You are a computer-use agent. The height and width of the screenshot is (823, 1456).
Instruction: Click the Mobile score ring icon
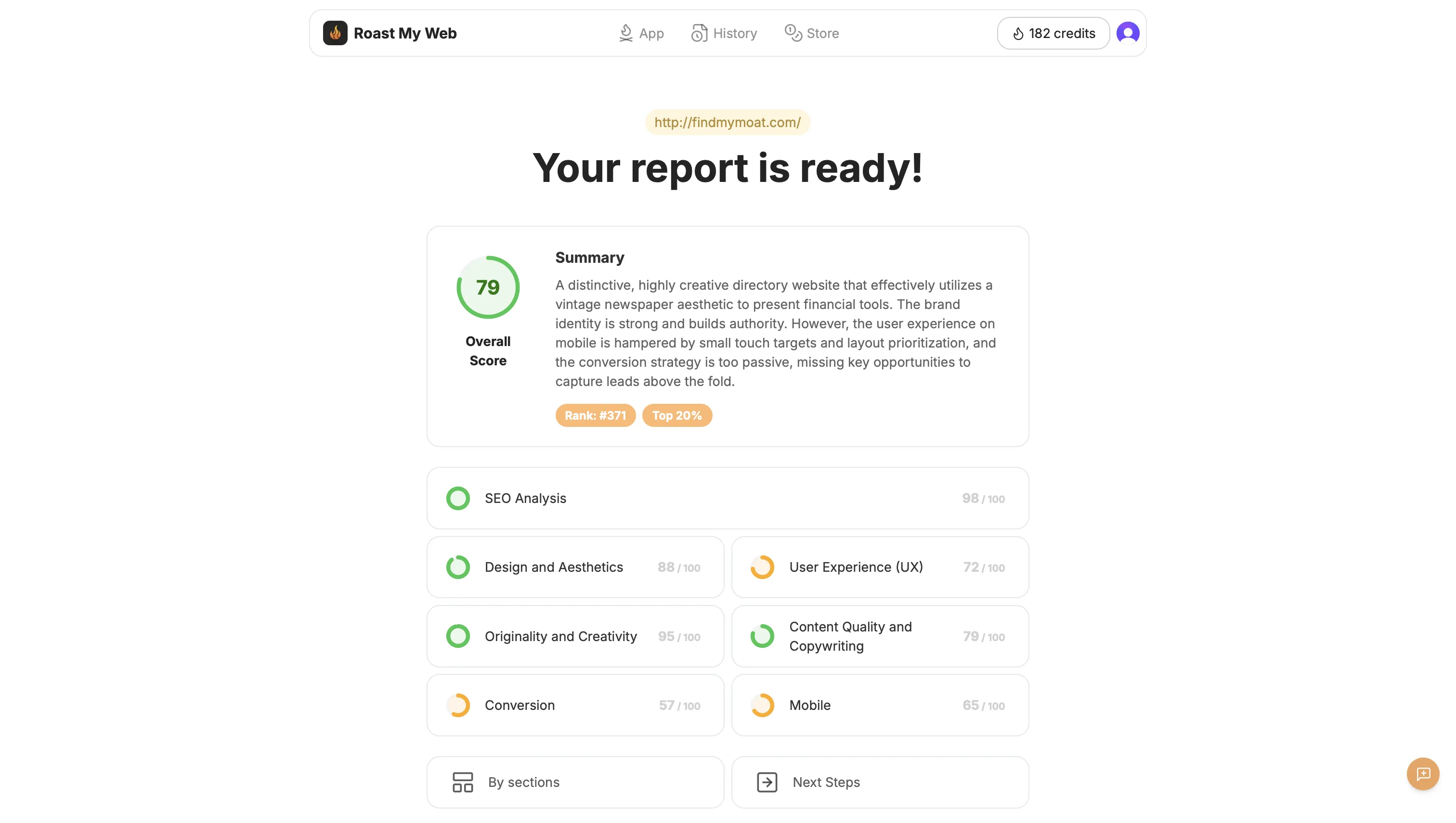762,705
